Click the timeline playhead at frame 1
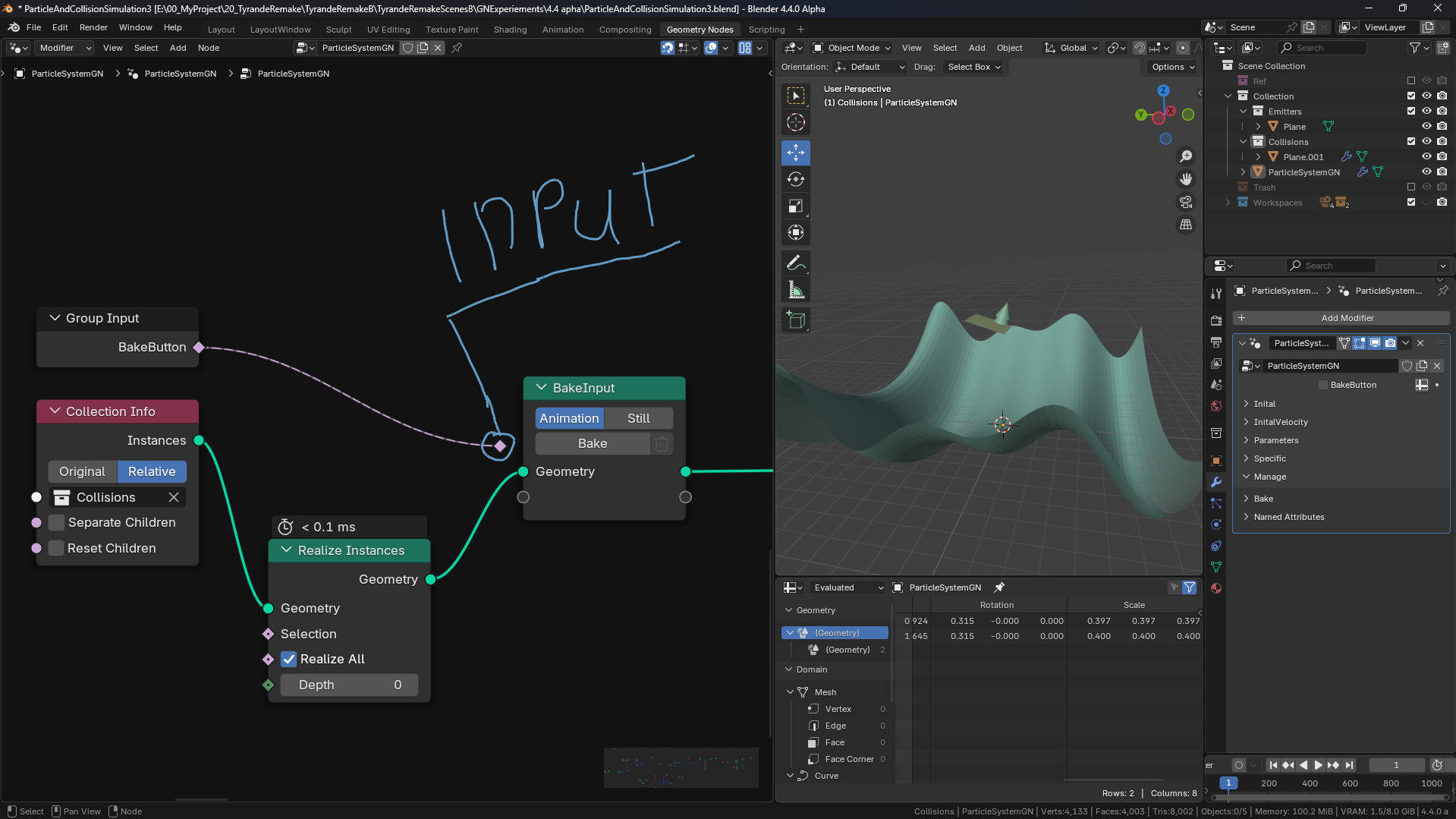 (1228, 783)
